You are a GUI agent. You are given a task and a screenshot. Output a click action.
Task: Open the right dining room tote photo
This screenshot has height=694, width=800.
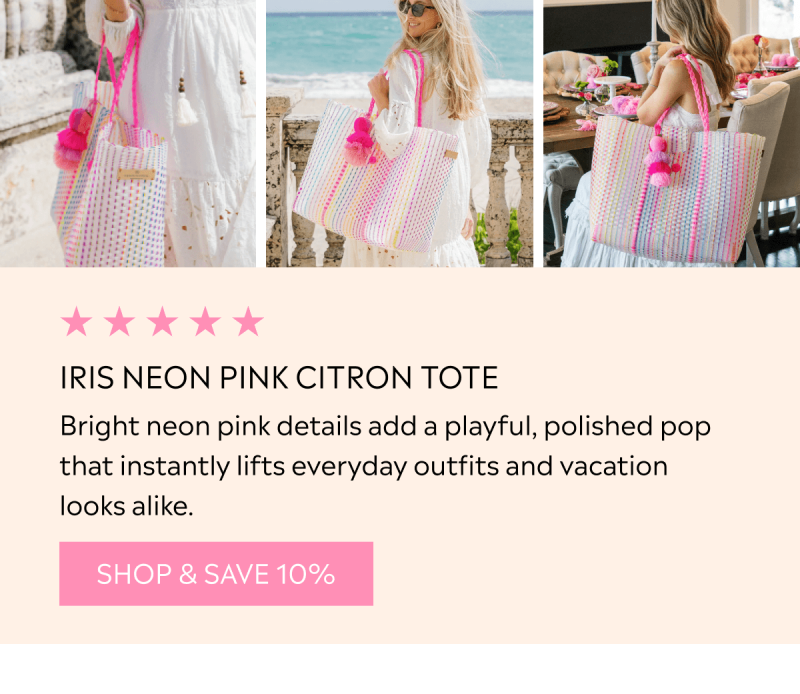pos(671,133)
